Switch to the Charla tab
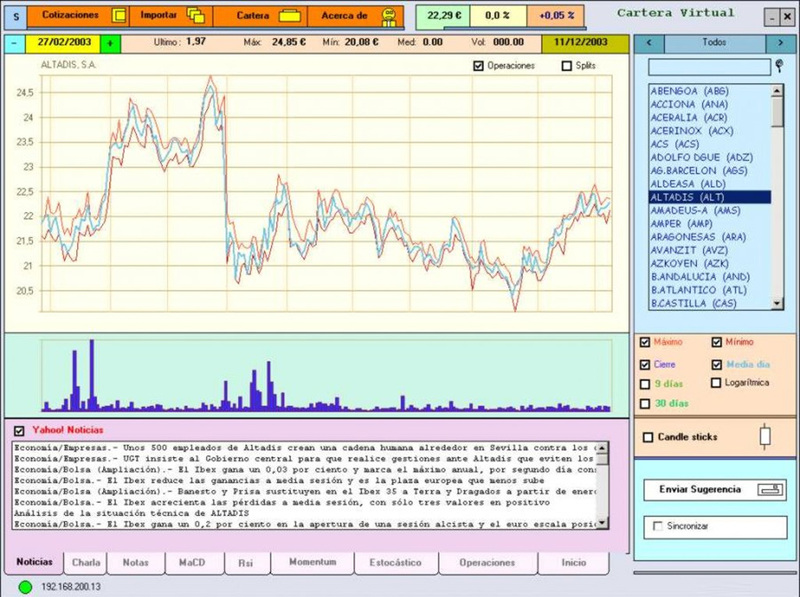The image size is (800, 597). tap(86, 563)
